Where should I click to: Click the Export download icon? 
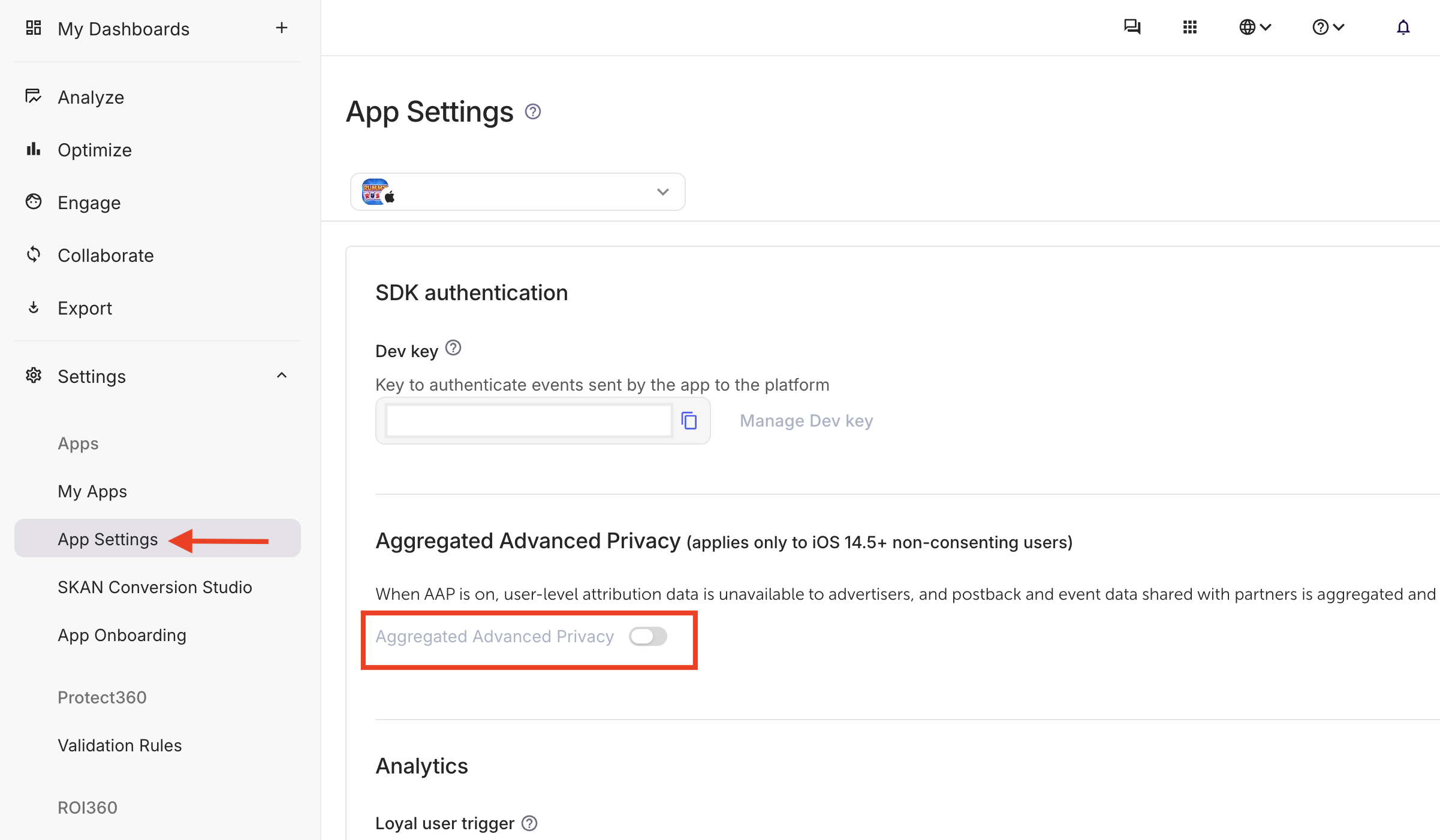tap(34, 307)
